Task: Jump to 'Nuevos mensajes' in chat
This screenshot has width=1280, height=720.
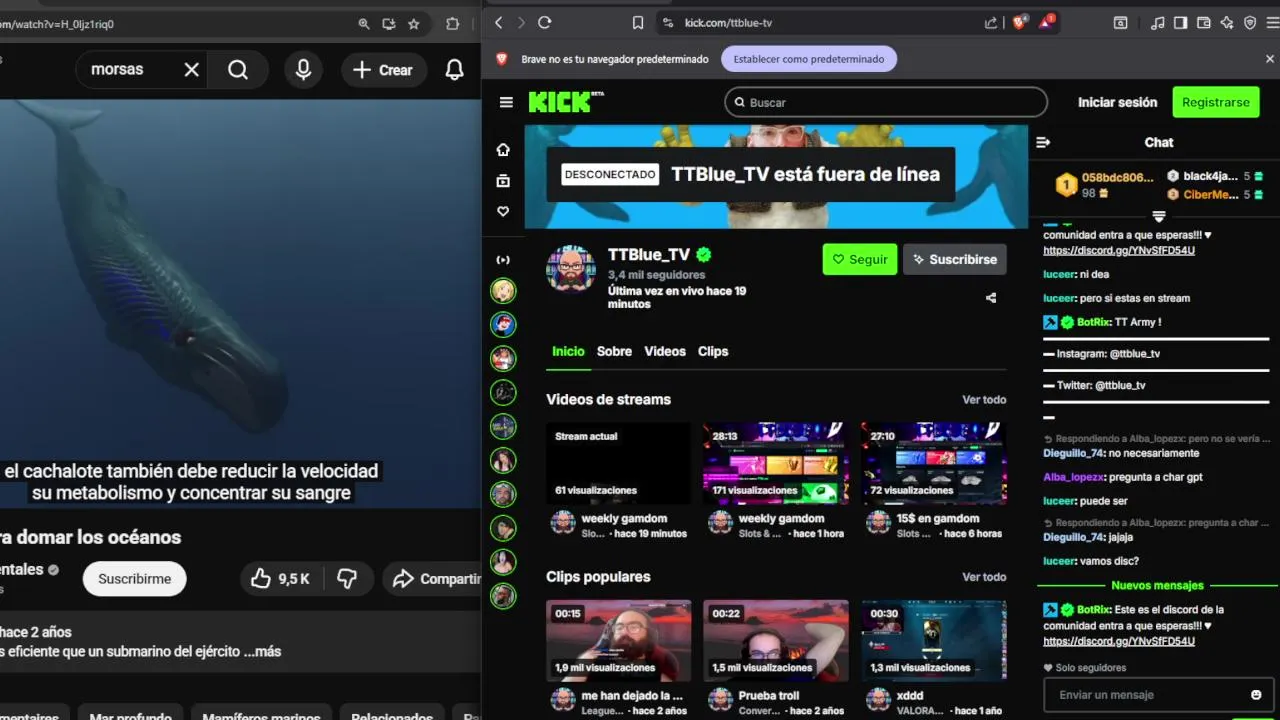Action: tap(1157, 585)
